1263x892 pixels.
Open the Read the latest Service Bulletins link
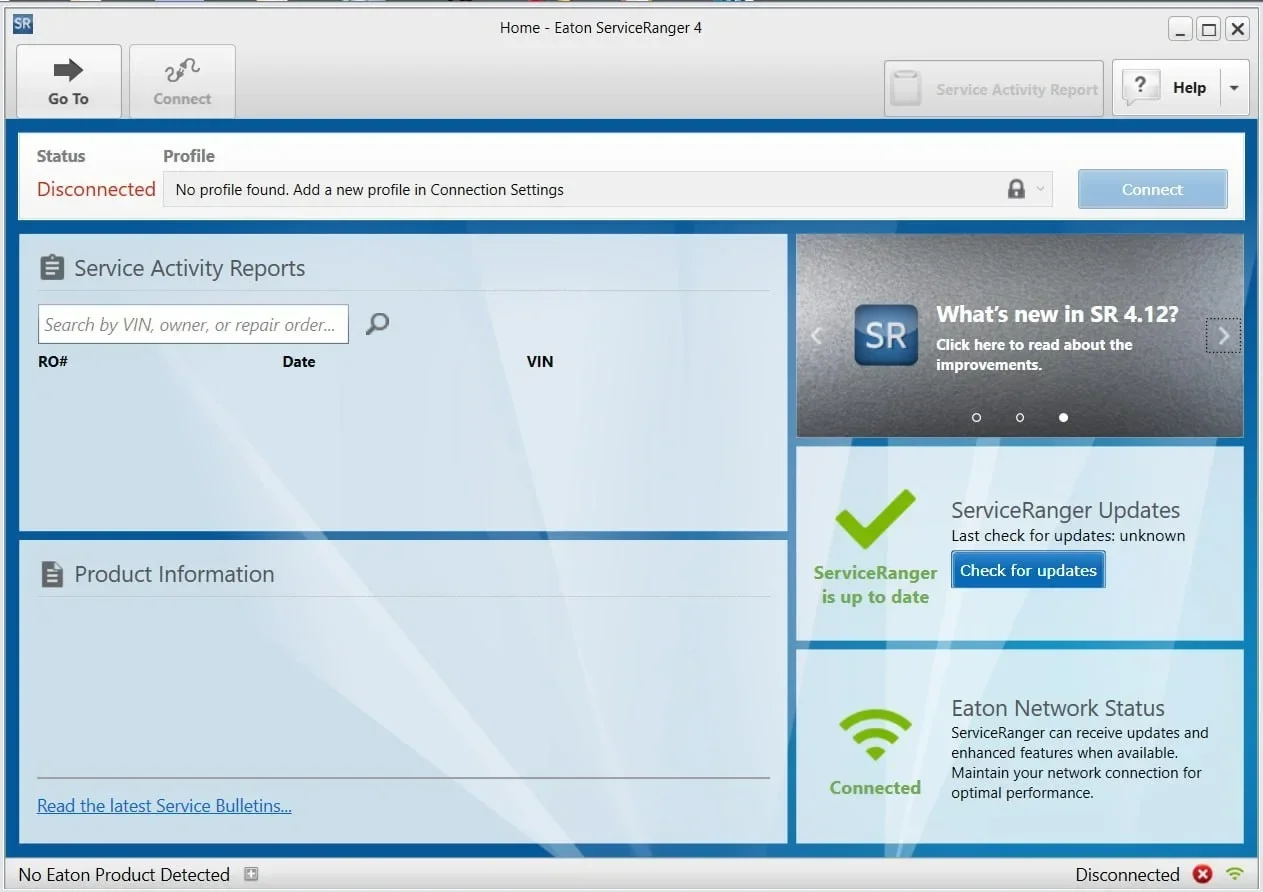click(164, 806)
